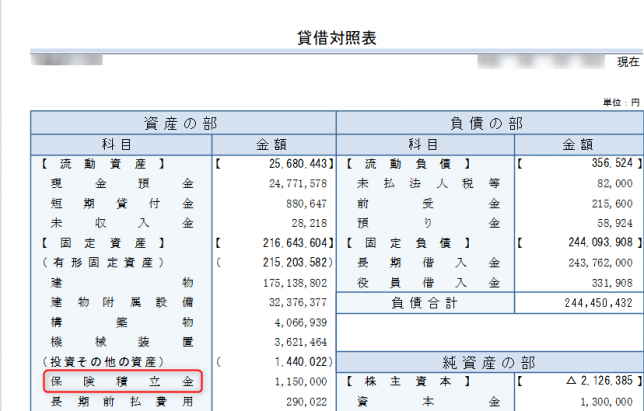Select the 長期前払費用 account label
Viewport: 644px width, 411px height.
coord(122,401)
